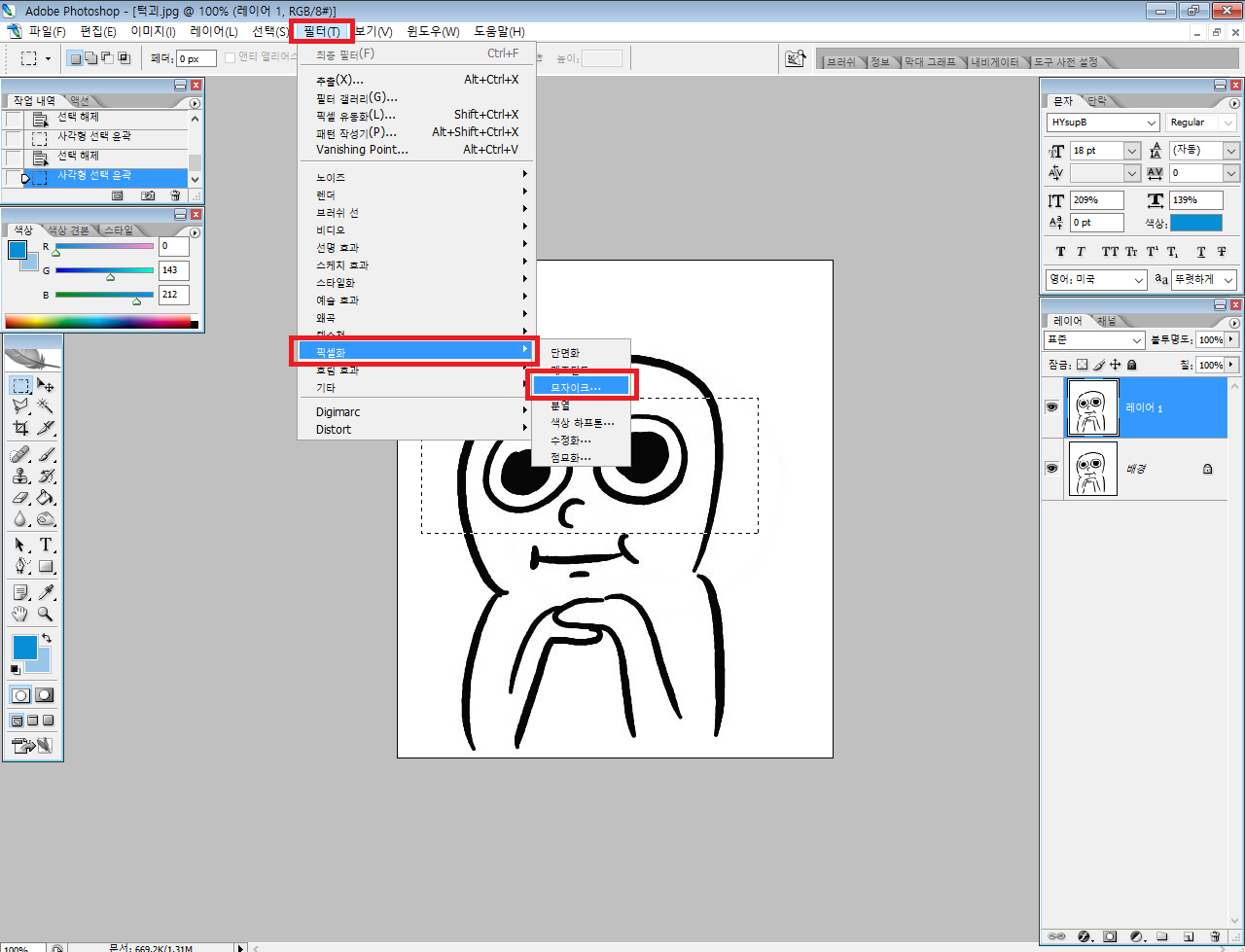Viewport: 1245px width, 952px height.
Task: Swap foreground and background colors
Action: tap(47, 639)
